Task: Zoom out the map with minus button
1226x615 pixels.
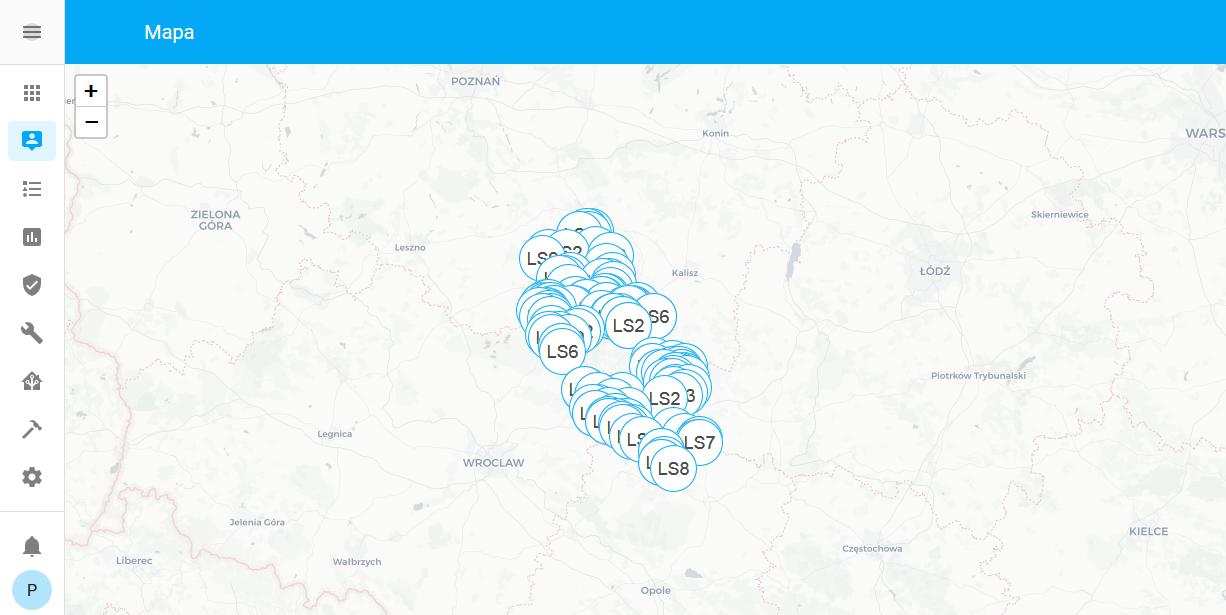Action: pos(91,122)
